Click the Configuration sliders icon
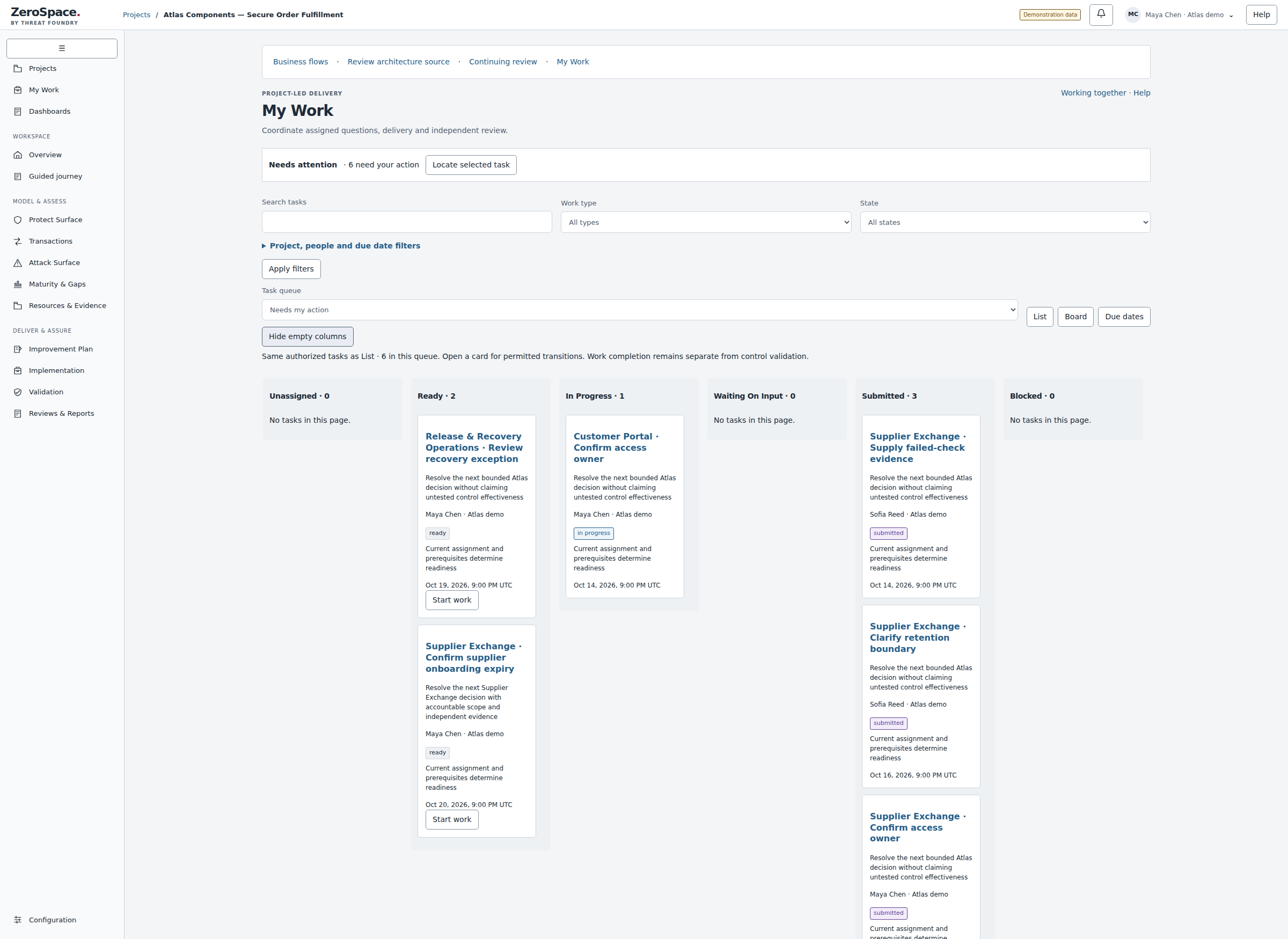Viewport: 1288px width, 939px height. [x=18, y=920]
